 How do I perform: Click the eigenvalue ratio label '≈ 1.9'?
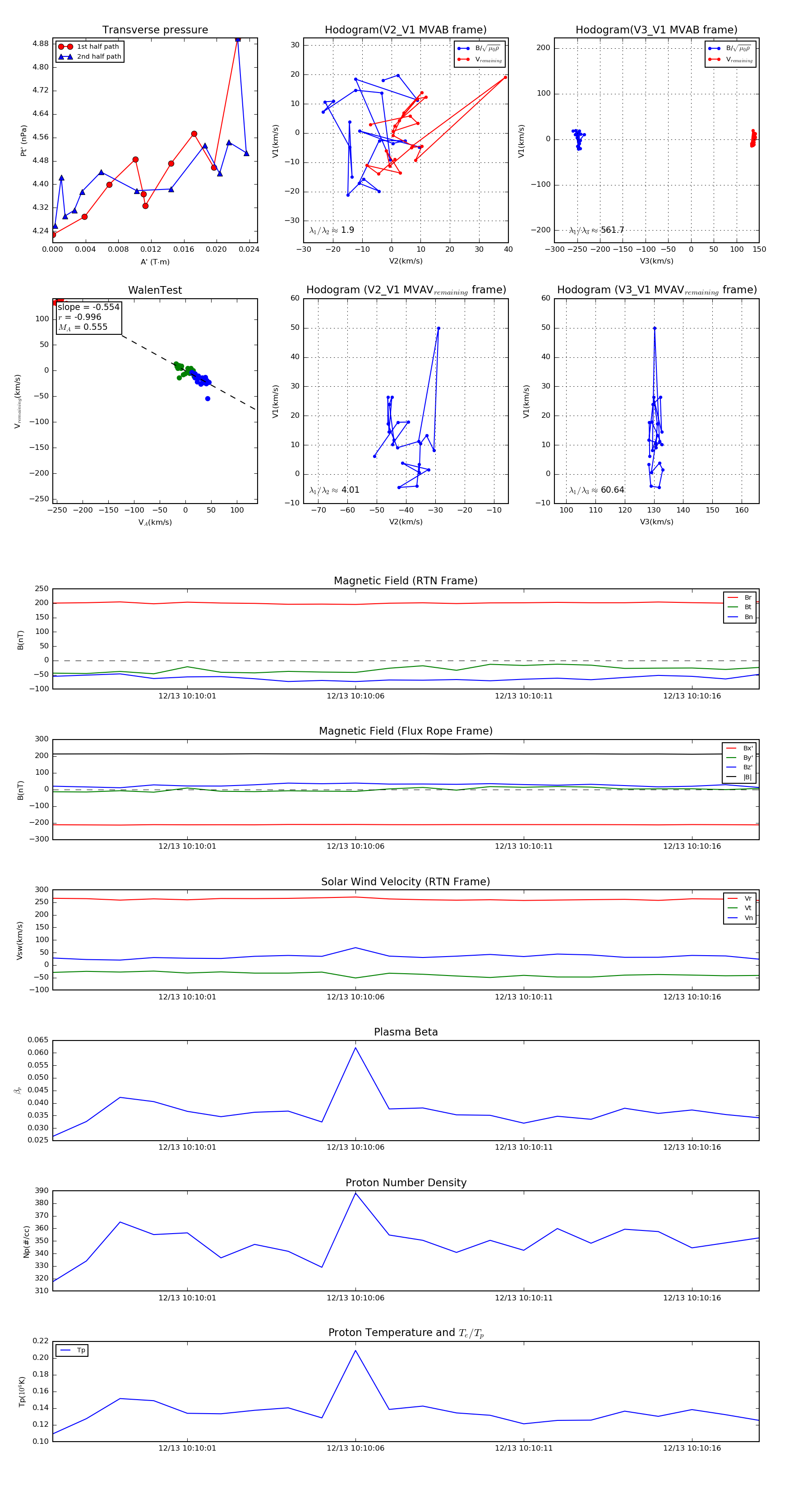pyautogui.click(x=332, y=230)
